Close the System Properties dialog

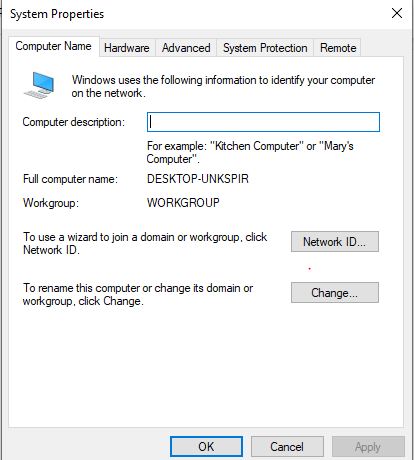[397, 14]
